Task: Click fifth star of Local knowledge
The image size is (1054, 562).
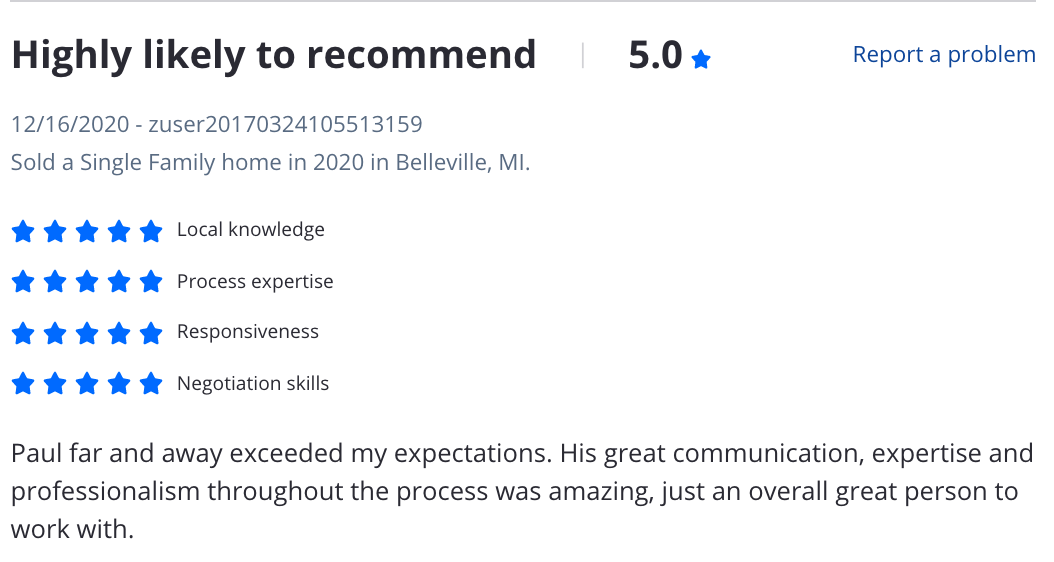Action: click(x=151, y=231)
